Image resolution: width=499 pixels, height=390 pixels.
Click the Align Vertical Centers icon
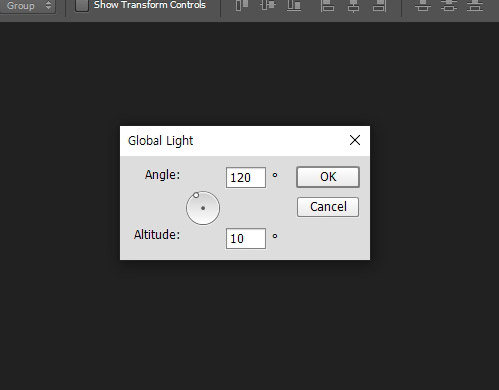coord(268,5)
